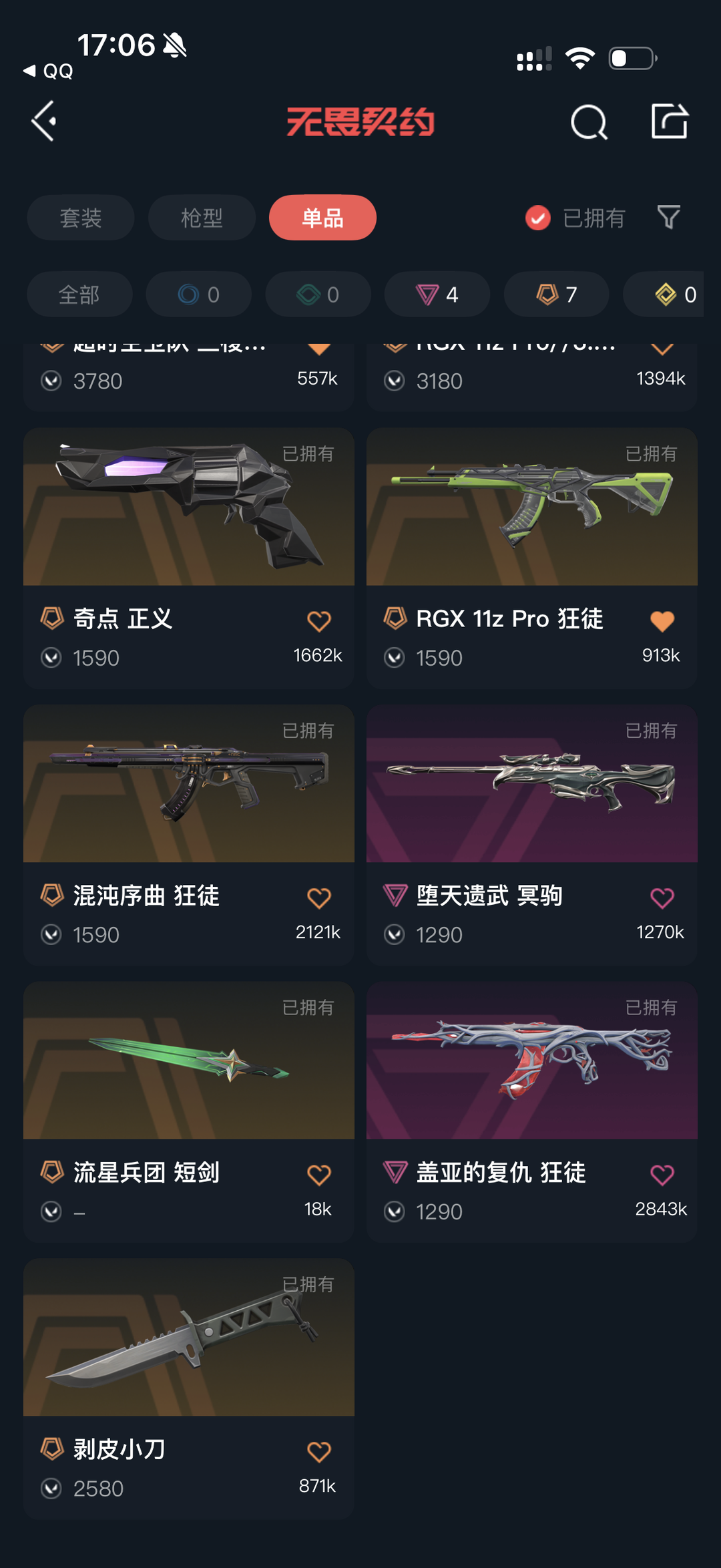This screenshot has width=721, height=1568.
Task: Open the 剥皮小刀 knife thumbnail
Action: (189, 1338)
